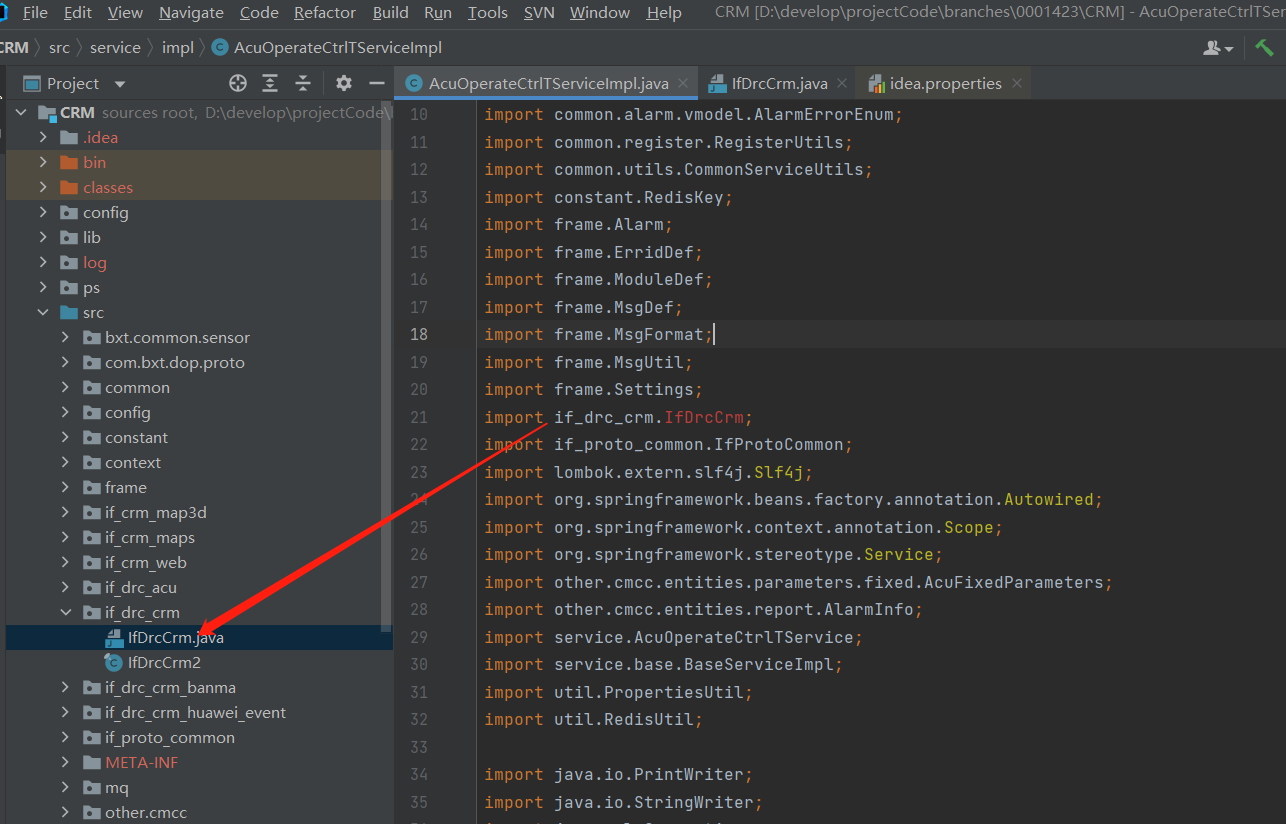Open the Navigate menu
Screen dimensions: 1286x824
pyautogui.click(x=191, y=12)
